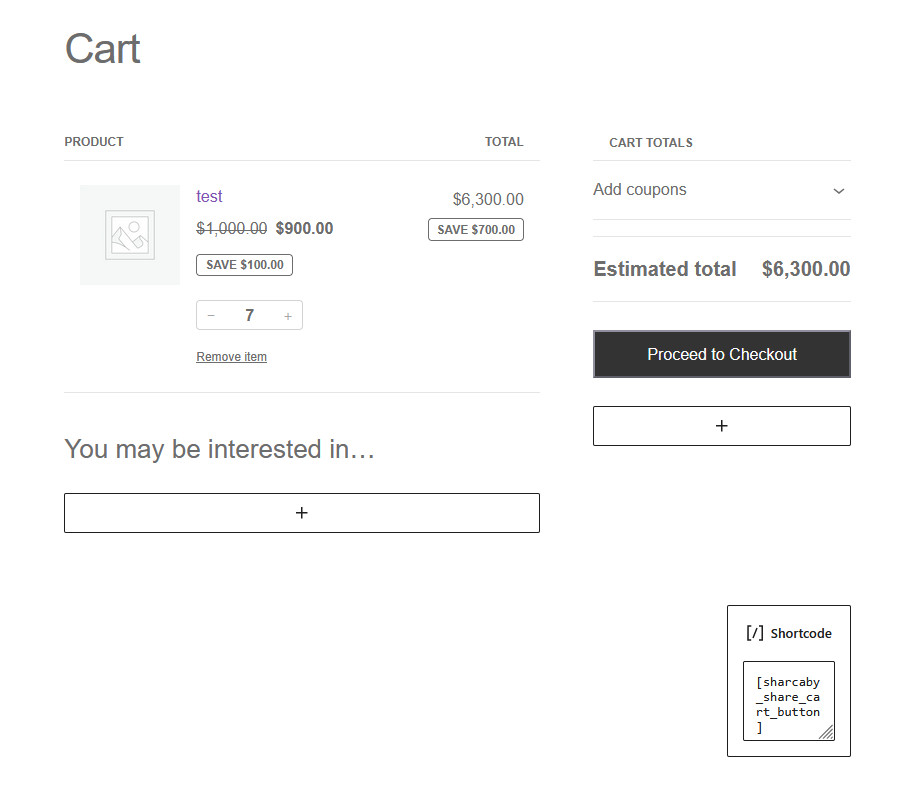Screen dimensions: 914x785
Task: Select the sharcaby shortcode text area
Action: (x=788, y=698)
